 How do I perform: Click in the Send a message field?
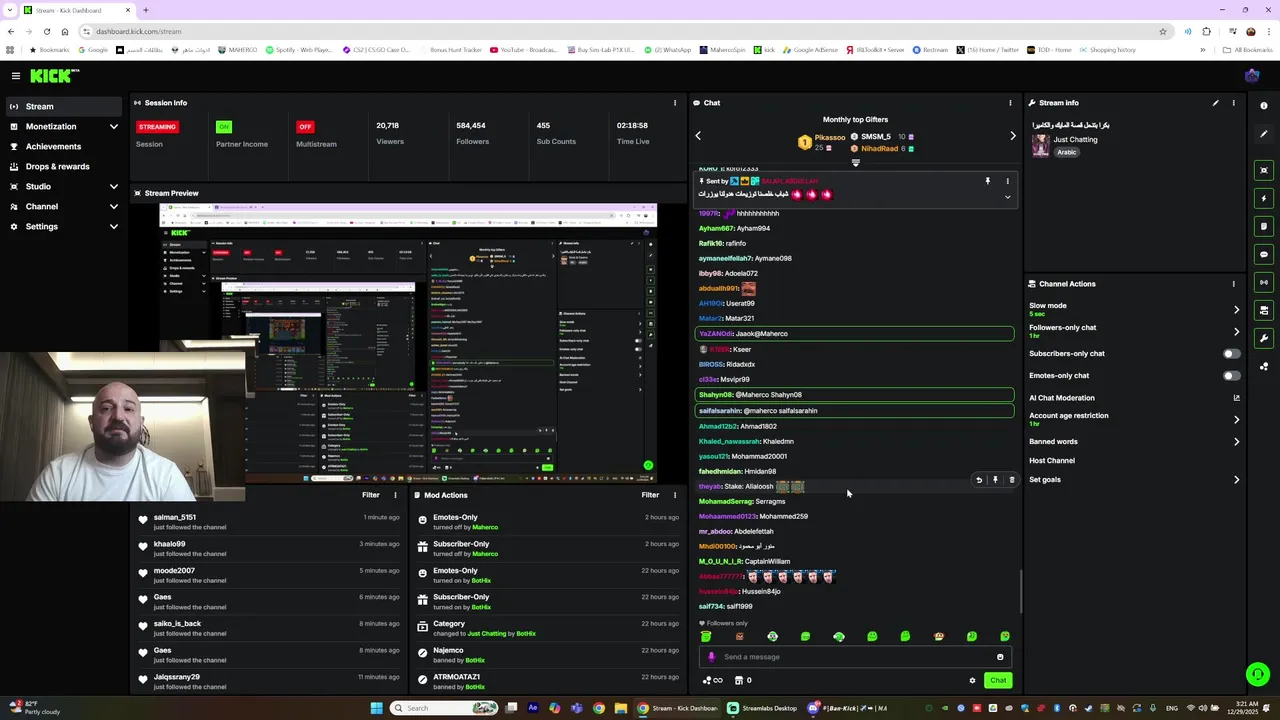(x=855, y=657)
